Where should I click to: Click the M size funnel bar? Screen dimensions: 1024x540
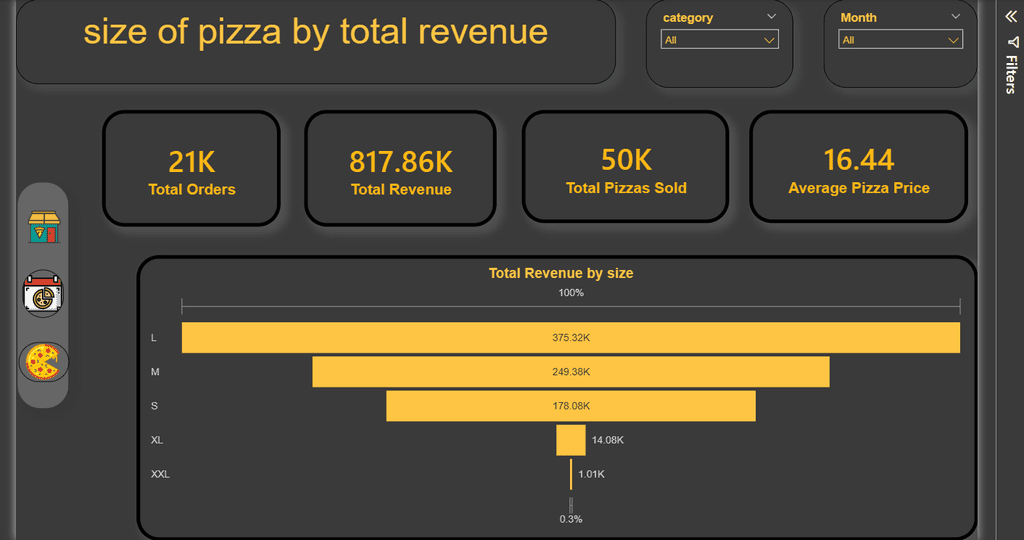click(570, 372)
